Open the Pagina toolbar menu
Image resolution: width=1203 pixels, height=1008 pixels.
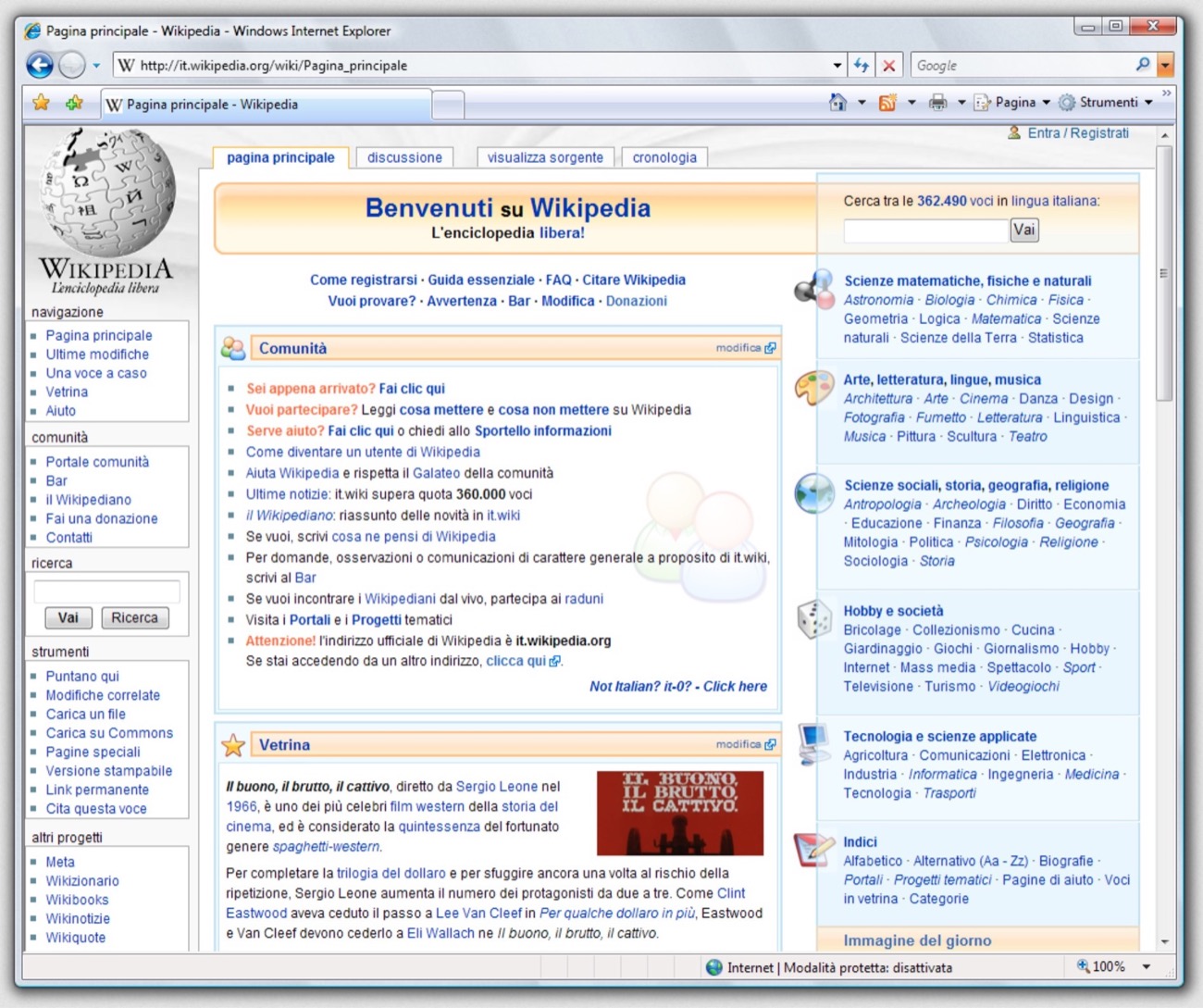tap(1012, 102)
